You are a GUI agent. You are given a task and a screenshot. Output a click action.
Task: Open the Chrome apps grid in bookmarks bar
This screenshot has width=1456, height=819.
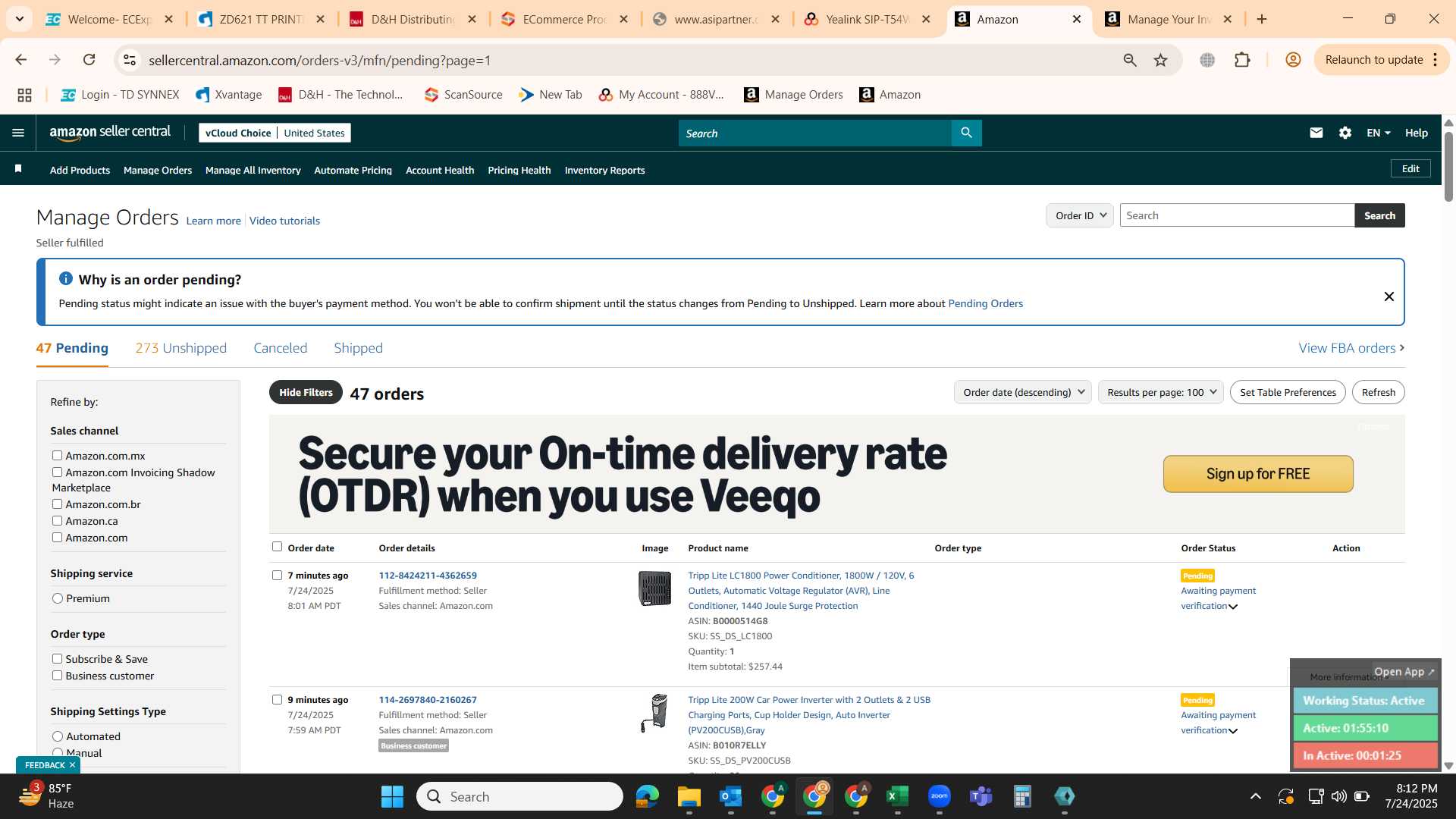click(x=24, y=95)
